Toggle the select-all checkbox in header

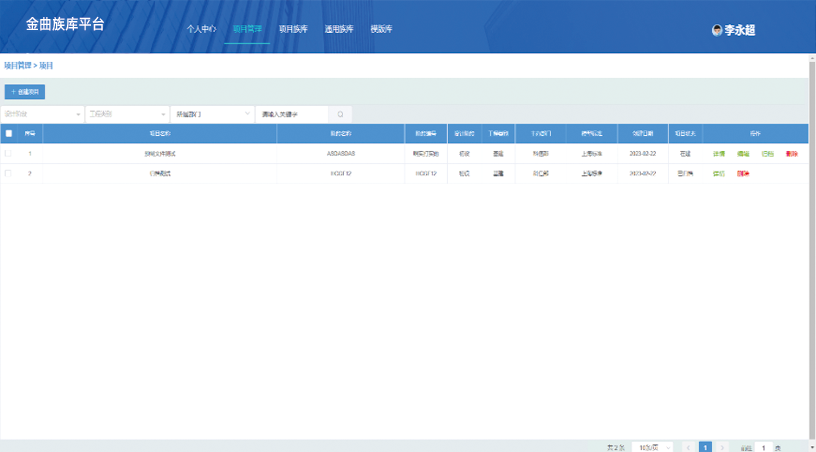tap(9, 133)
